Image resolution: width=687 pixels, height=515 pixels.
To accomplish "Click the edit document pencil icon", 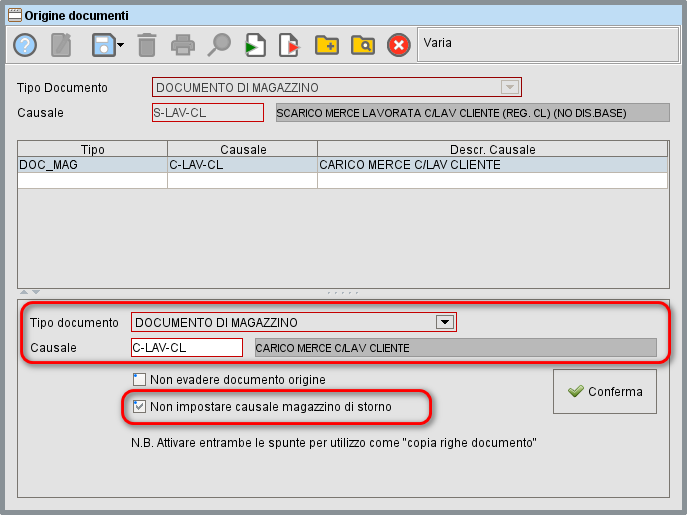I will pos(62,45).
